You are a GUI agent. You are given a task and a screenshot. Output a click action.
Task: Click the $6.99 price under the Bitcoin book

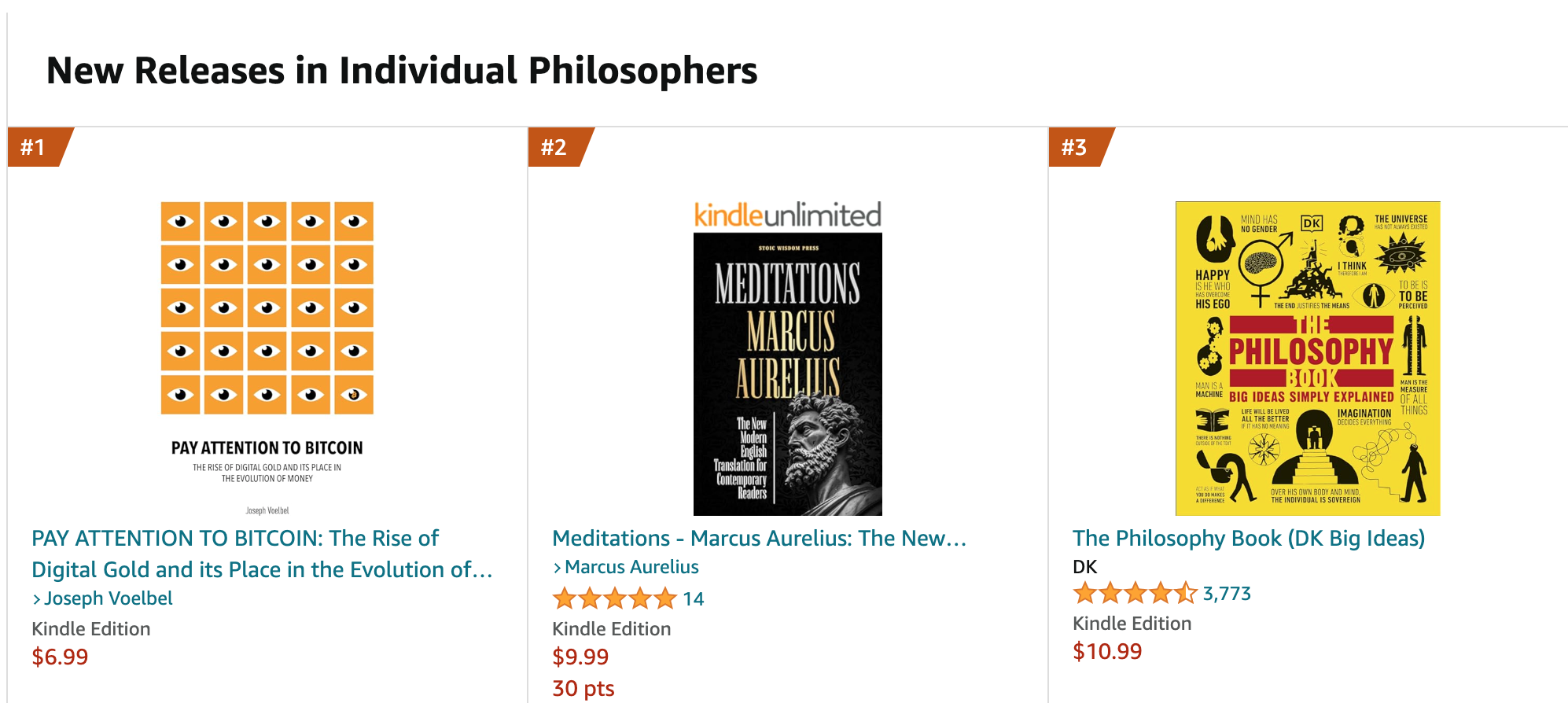tap(60, 657)
